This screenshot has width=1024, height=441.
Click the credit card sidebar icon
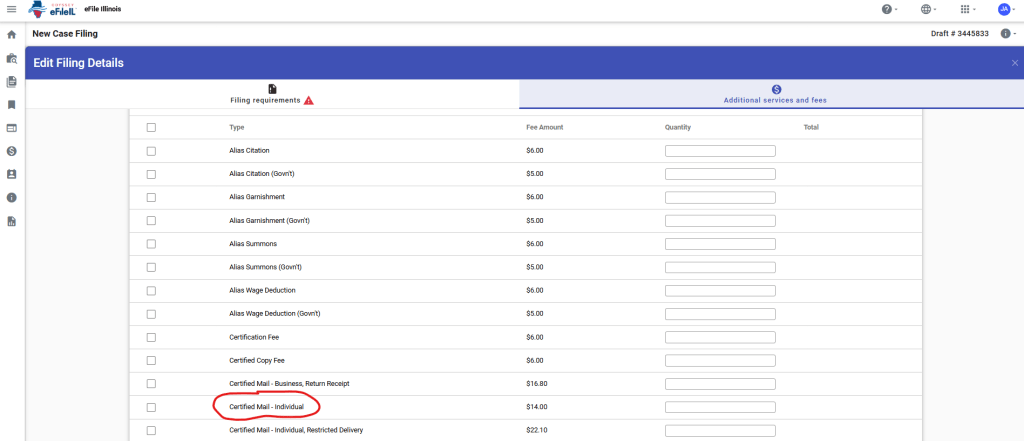point(12,128)
